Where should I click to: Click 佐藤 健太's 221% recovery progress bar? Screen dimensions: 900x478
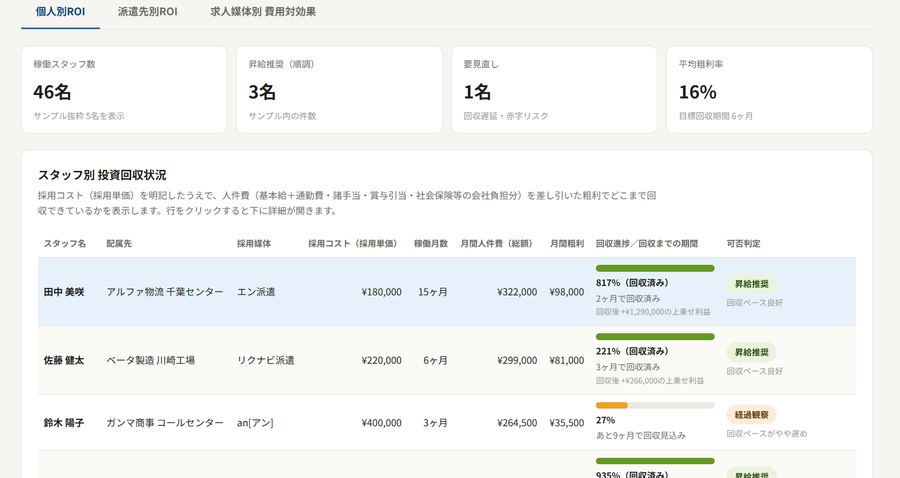(x=655, y=336)
